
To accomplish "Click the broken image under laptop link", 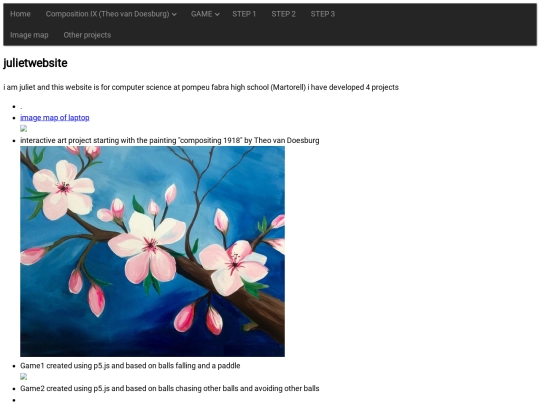I will tap(23, 129).
